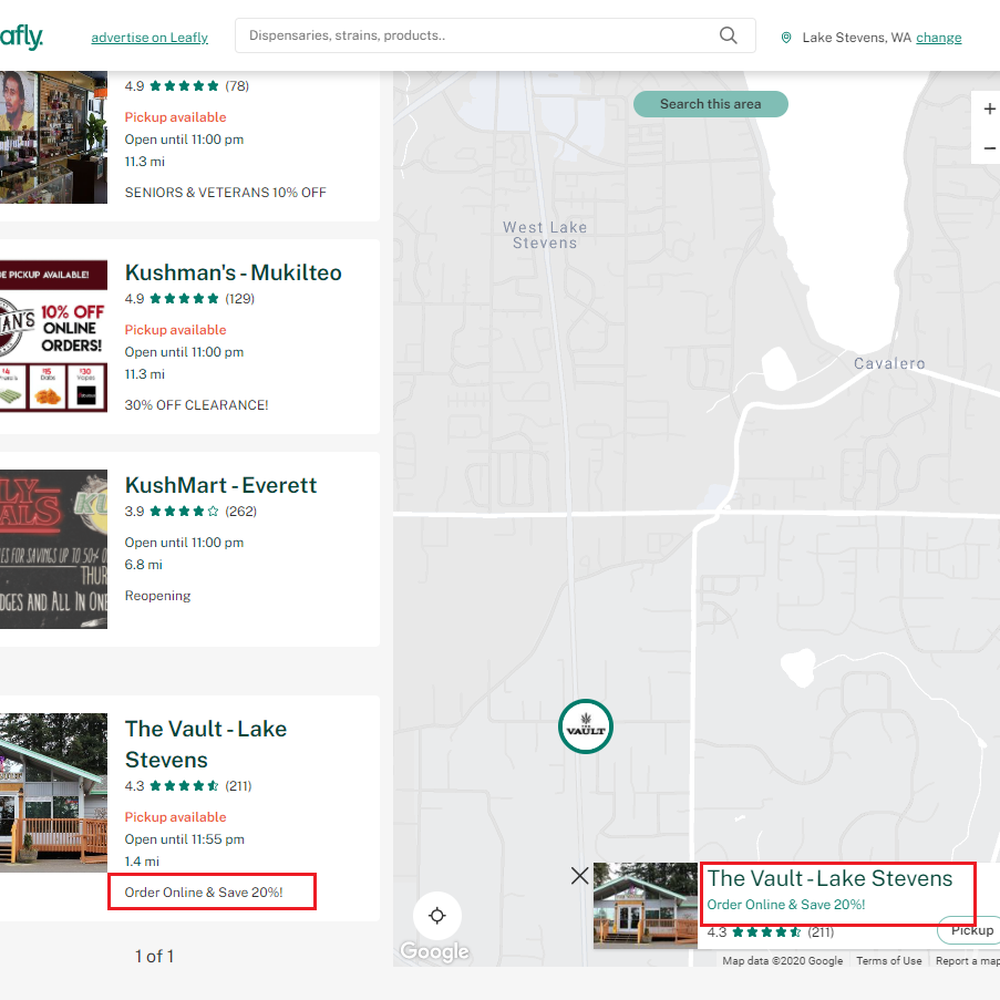Click 6.8 mi distance under KushMart
The image size is (1000, 1000).
point(143,564)
